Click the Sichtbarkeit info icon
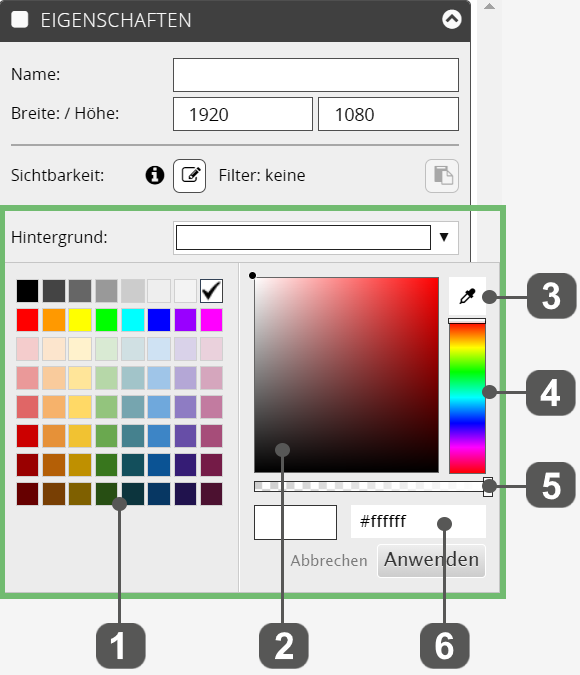The height and width of the screenshot is (675, 580). [155, 175]
